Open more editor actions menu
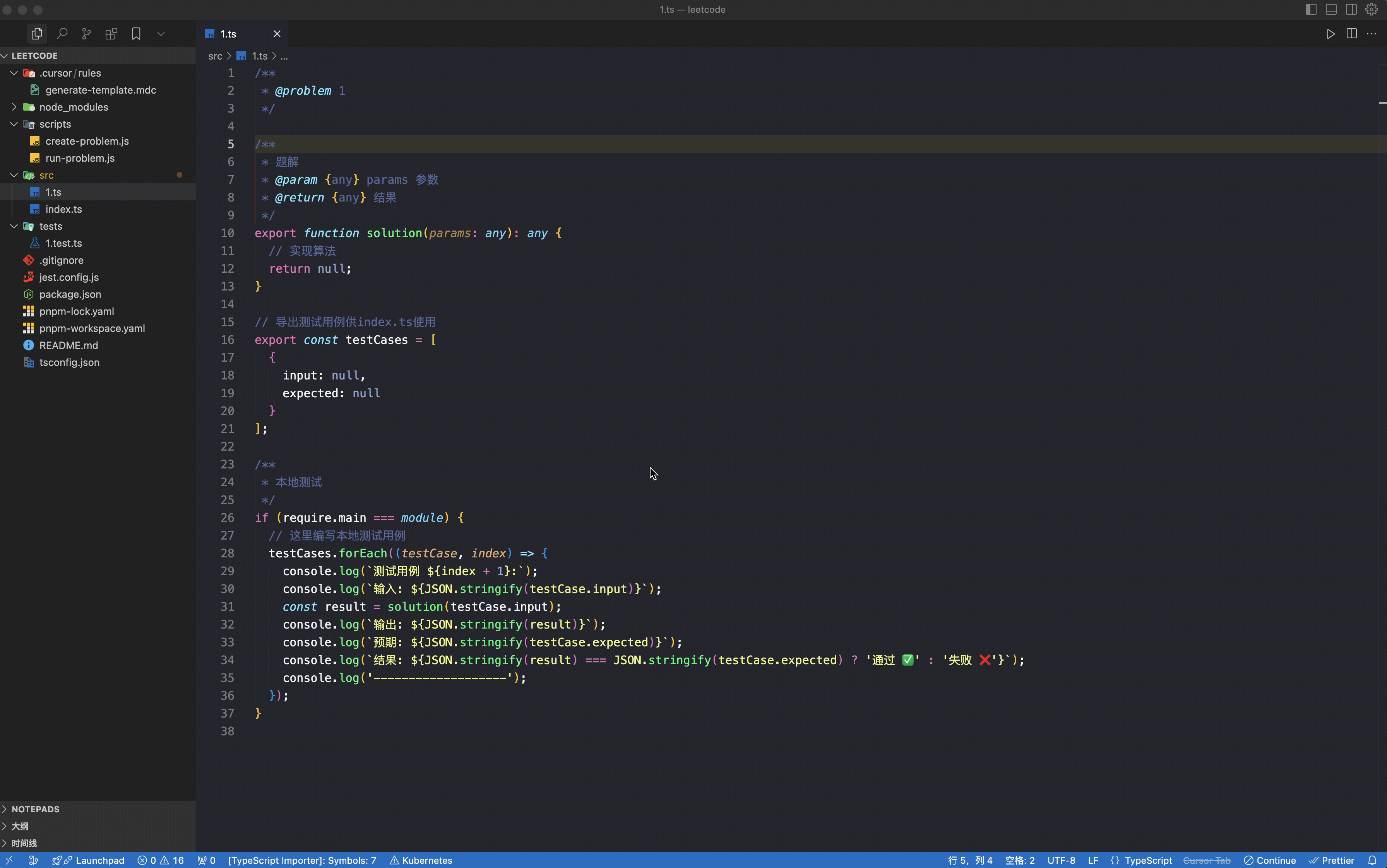 point(1372,34)
